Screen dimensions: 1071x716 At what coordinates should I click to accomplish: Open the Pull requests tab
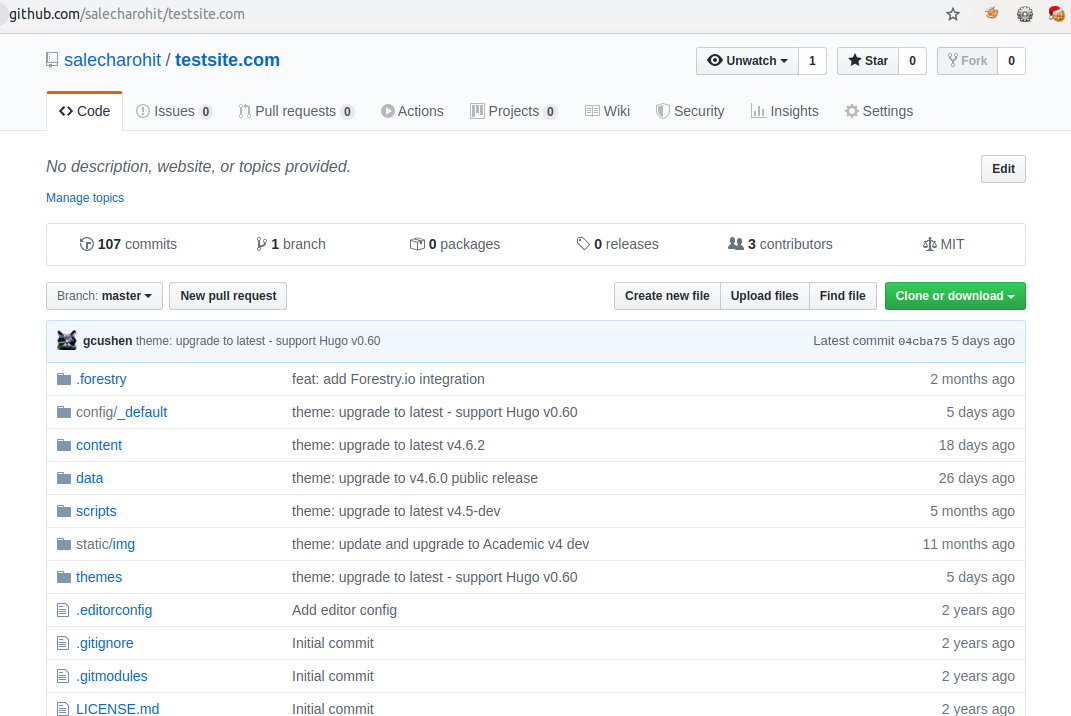(296, 111)
